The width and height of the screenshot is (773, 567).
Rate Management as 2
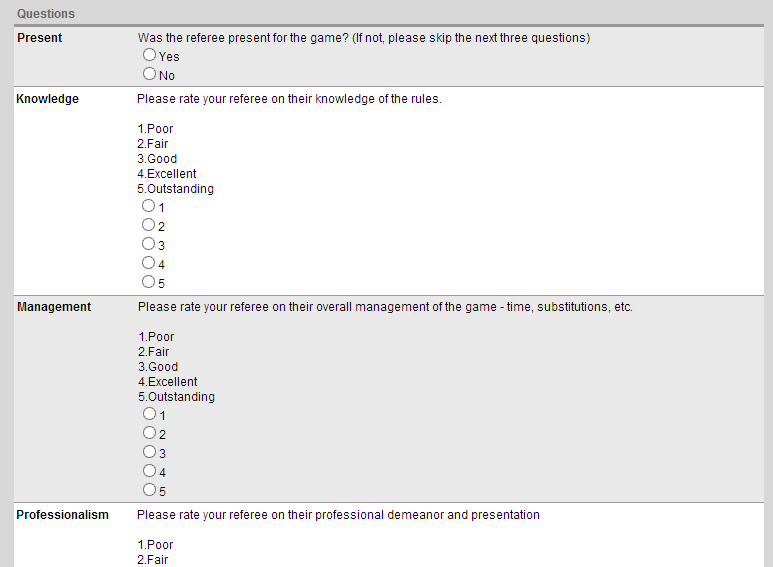click(x=149, y=433)
